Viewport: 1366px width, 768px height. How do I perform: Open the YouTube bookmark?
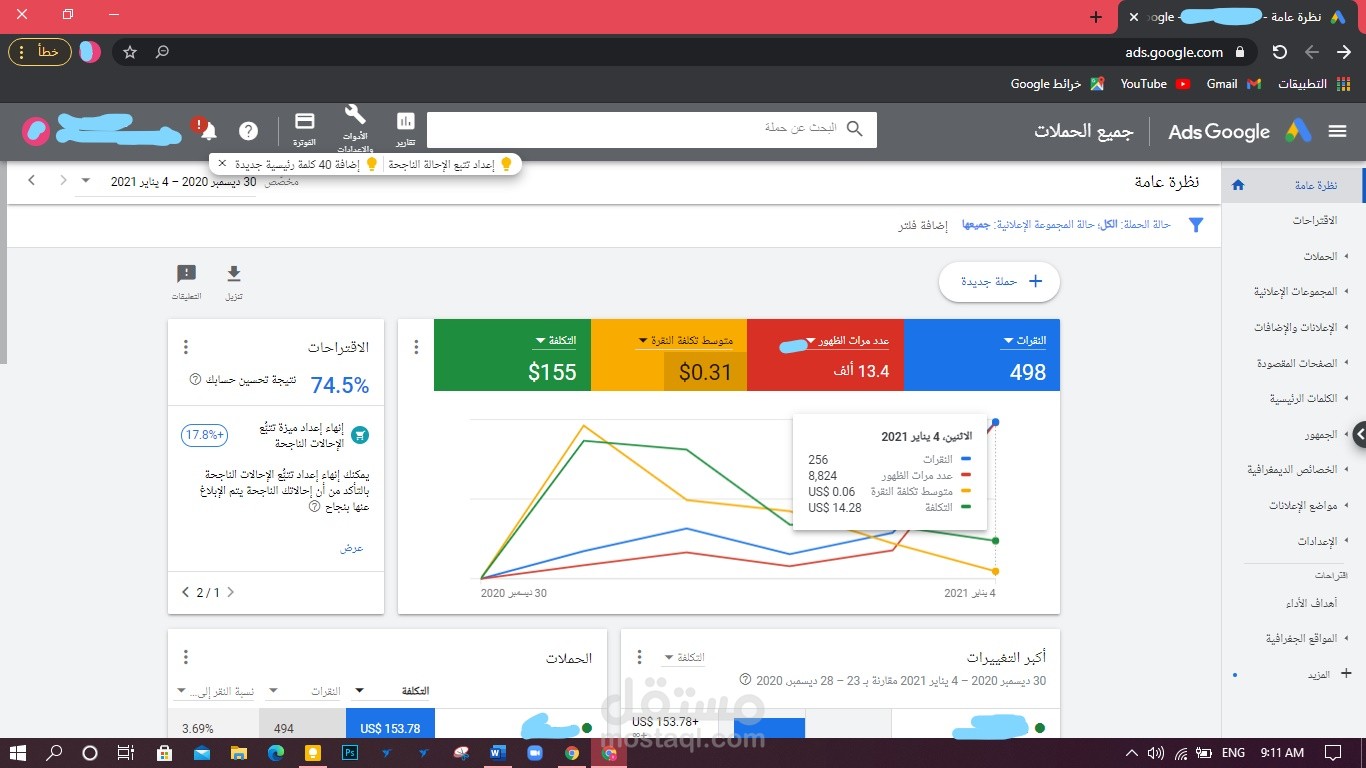1155,84
